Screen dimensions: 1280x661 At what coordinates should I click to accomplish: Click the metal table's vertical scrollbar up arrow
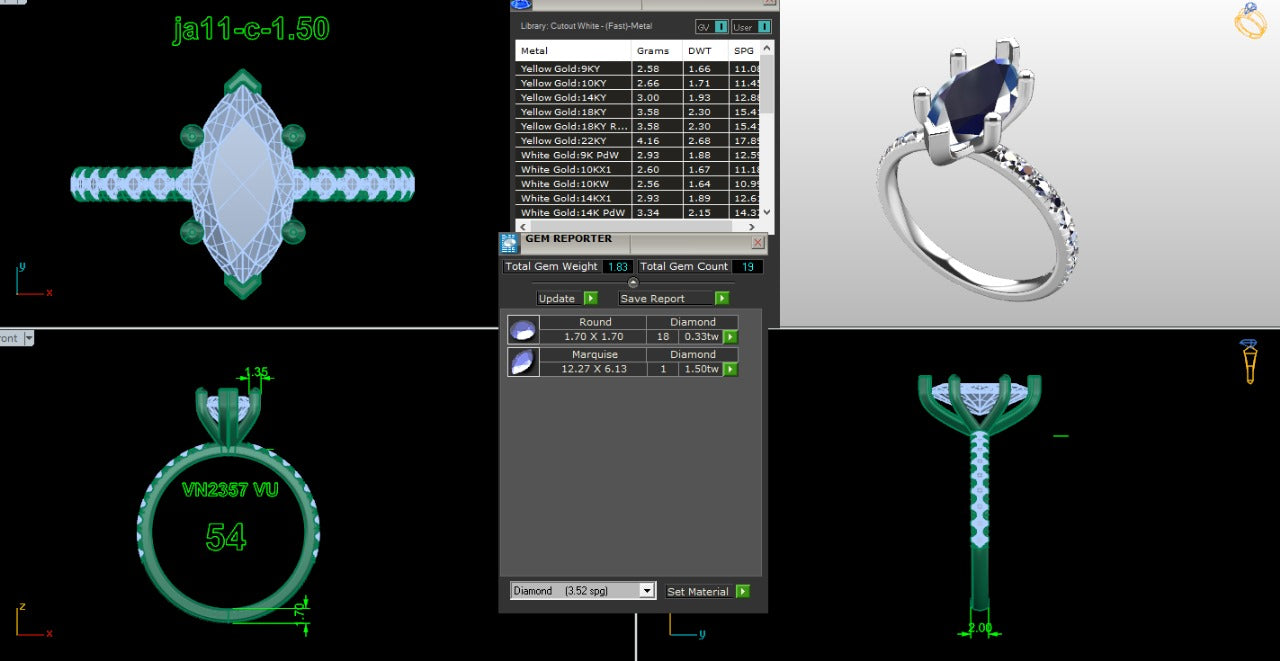coord(767,47)
